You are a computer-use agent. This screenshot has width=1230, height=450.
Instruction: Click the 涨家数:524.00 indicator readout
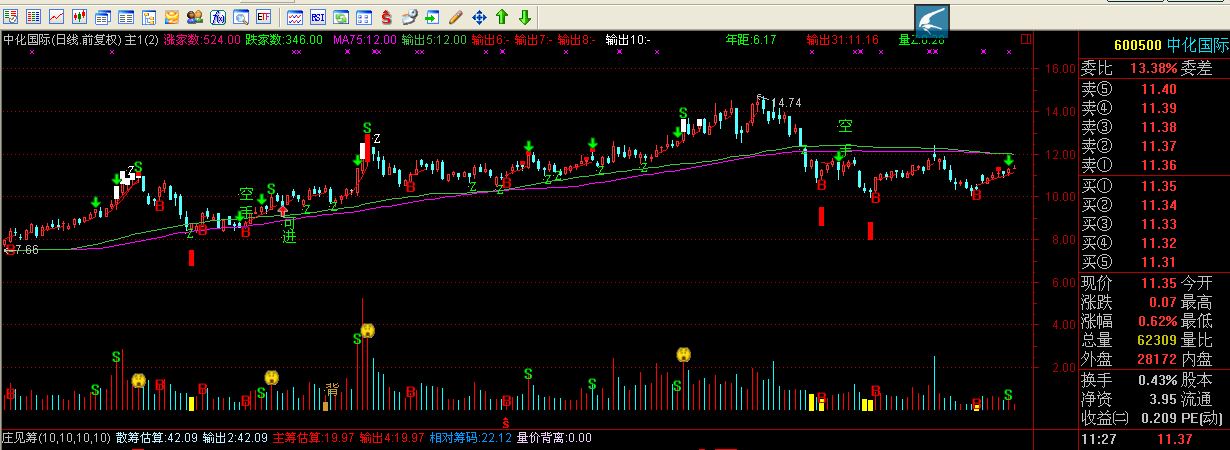click(x=201, y=40)
